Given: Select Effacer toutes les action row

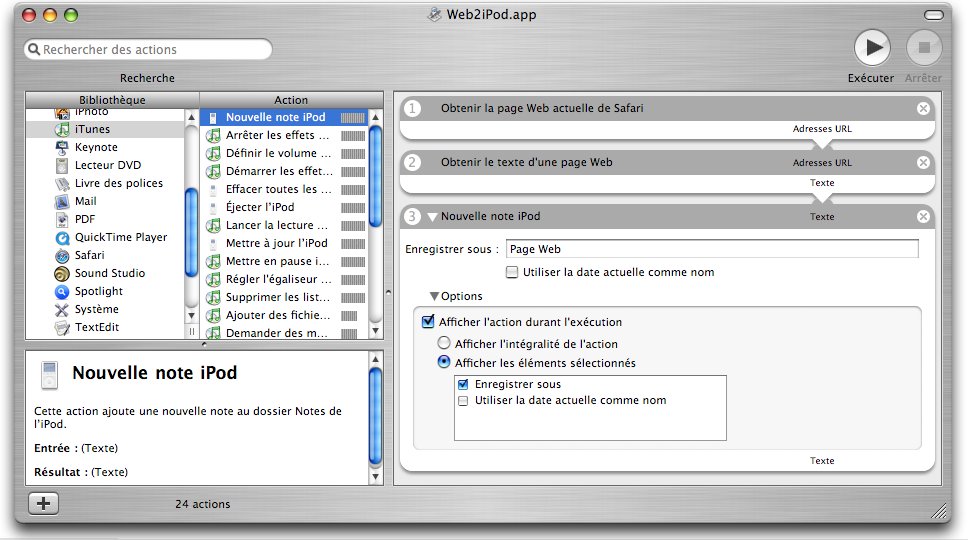Looking at the screenshot, I should [285, 189].
